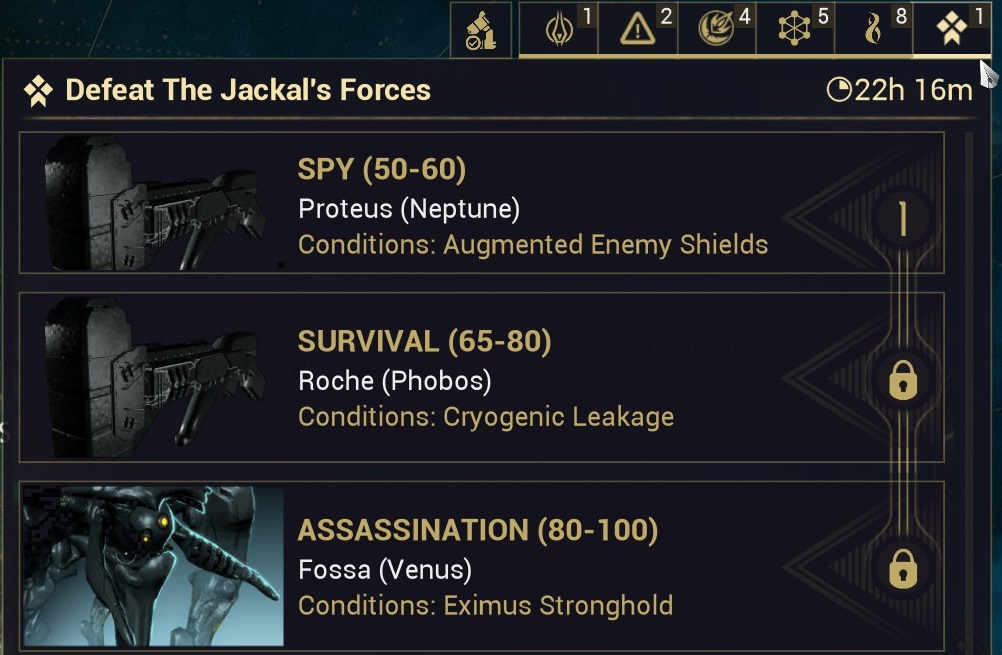Switch to the Invasions tab showing 4

(x=716, y=30)
